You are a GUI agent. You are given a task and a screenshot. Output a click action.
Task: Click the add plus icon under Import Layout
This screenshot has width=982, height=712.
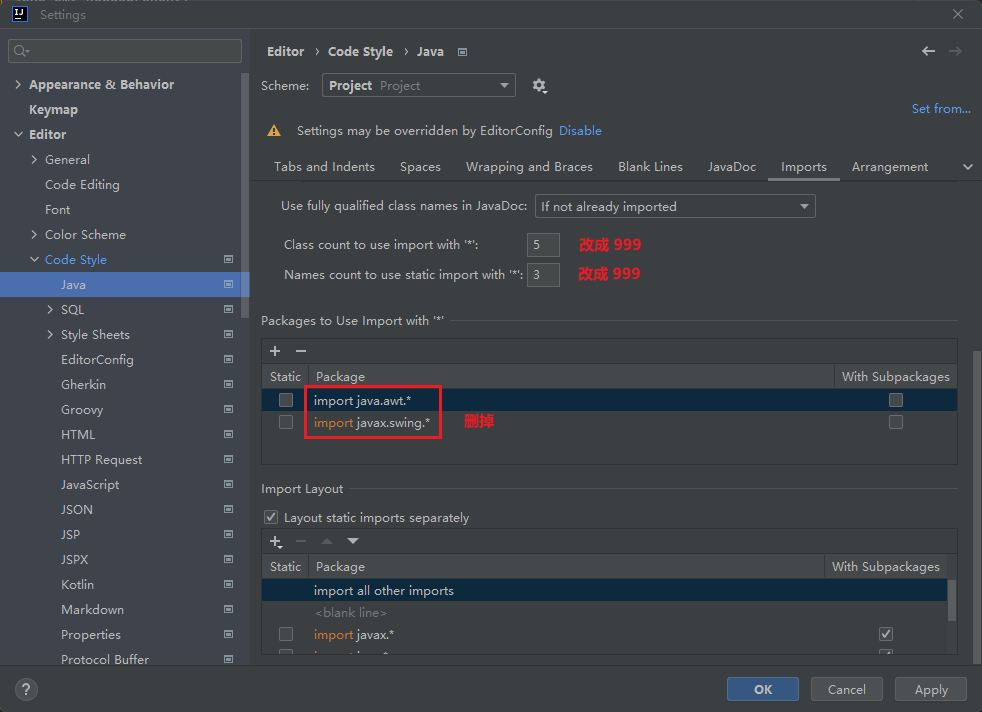(x=275, y=541)
